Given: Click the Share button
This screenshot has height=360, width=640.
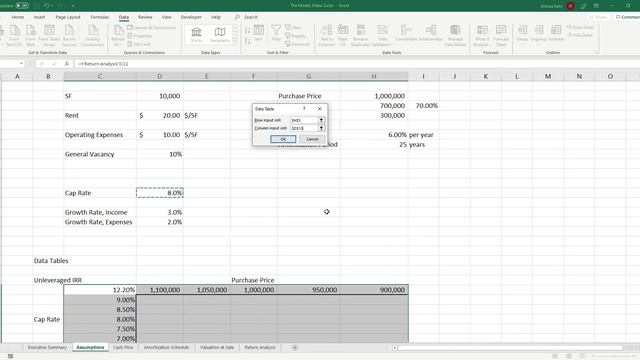Looking at the screenshot, I should coord(598,17).
